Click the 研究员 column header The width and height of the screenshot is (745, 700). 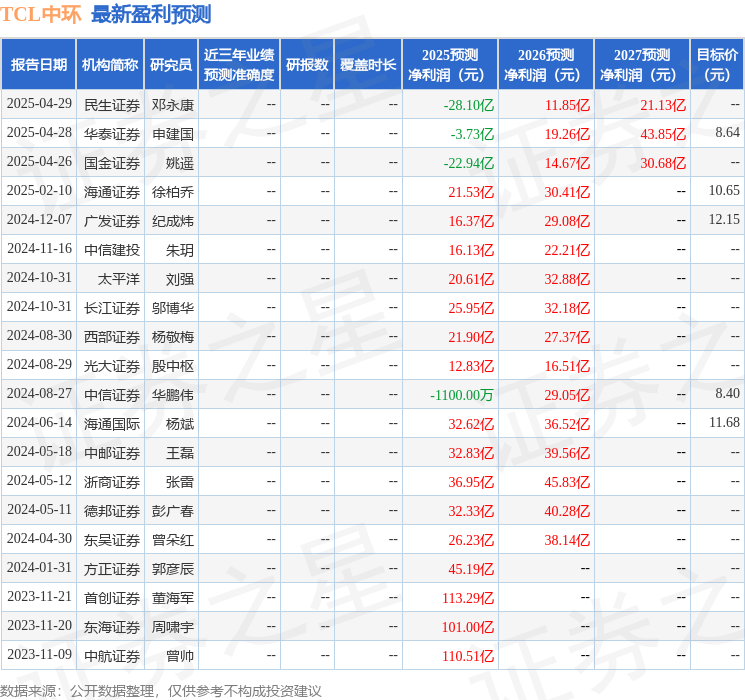[171, 65]
